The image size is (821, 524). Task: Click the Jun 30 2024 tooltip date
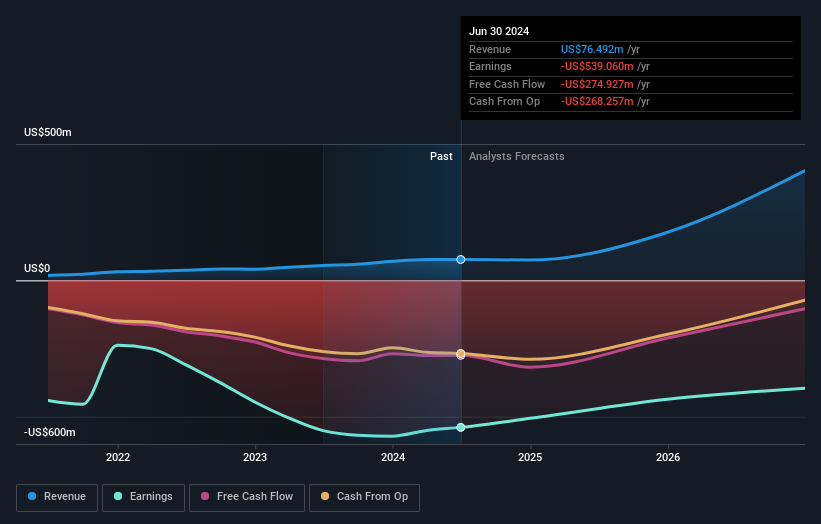click(499, 31)
